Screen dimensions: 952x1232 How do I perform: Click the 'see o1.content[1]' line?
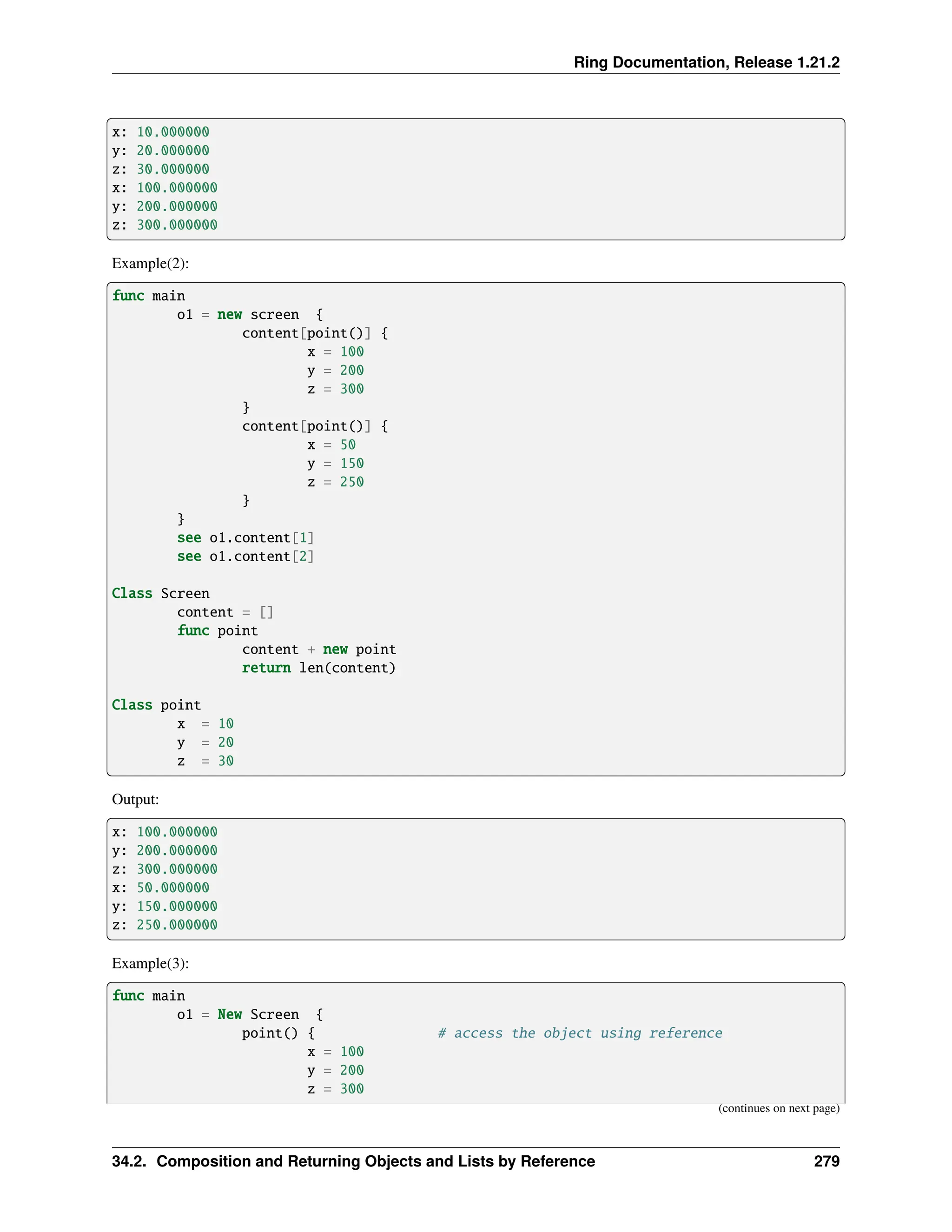[x=245, y=537]
